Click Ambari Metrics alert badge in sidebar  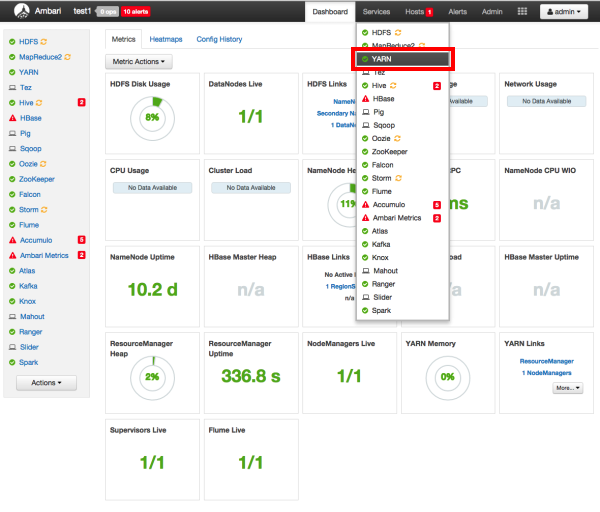82,255
